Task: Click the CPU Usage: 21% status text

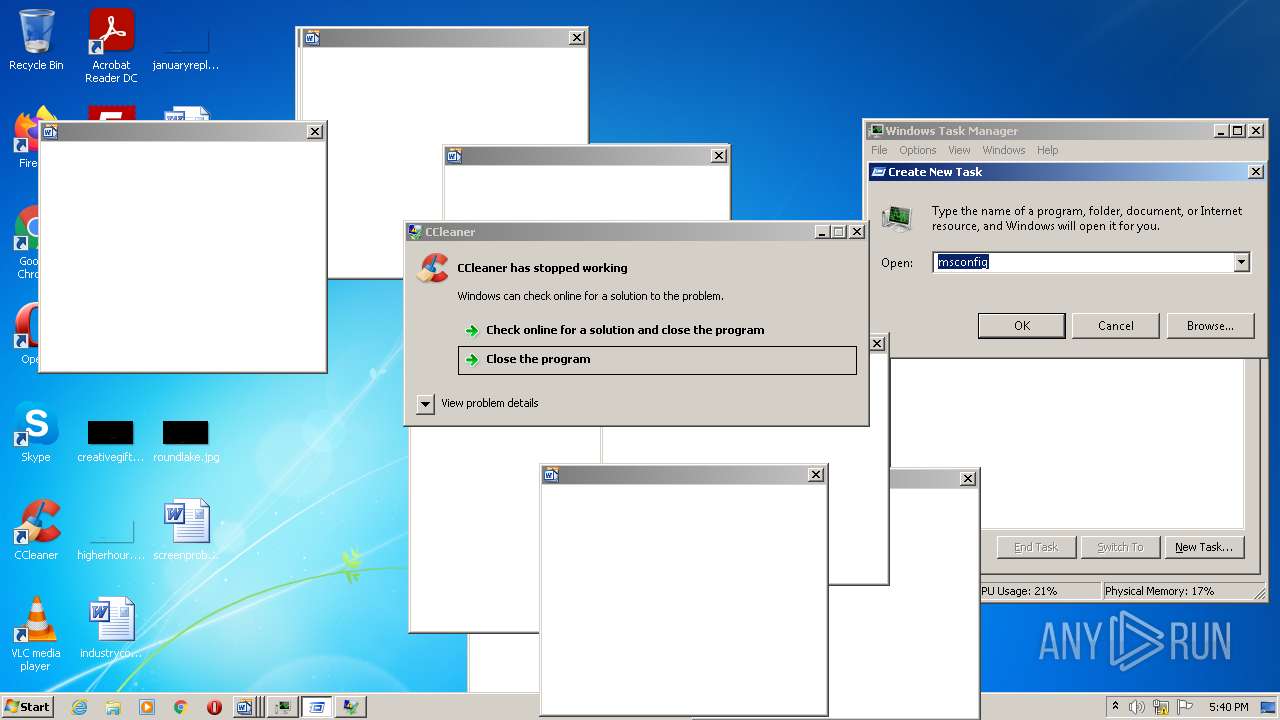Action: click(x=1017, y=591)
